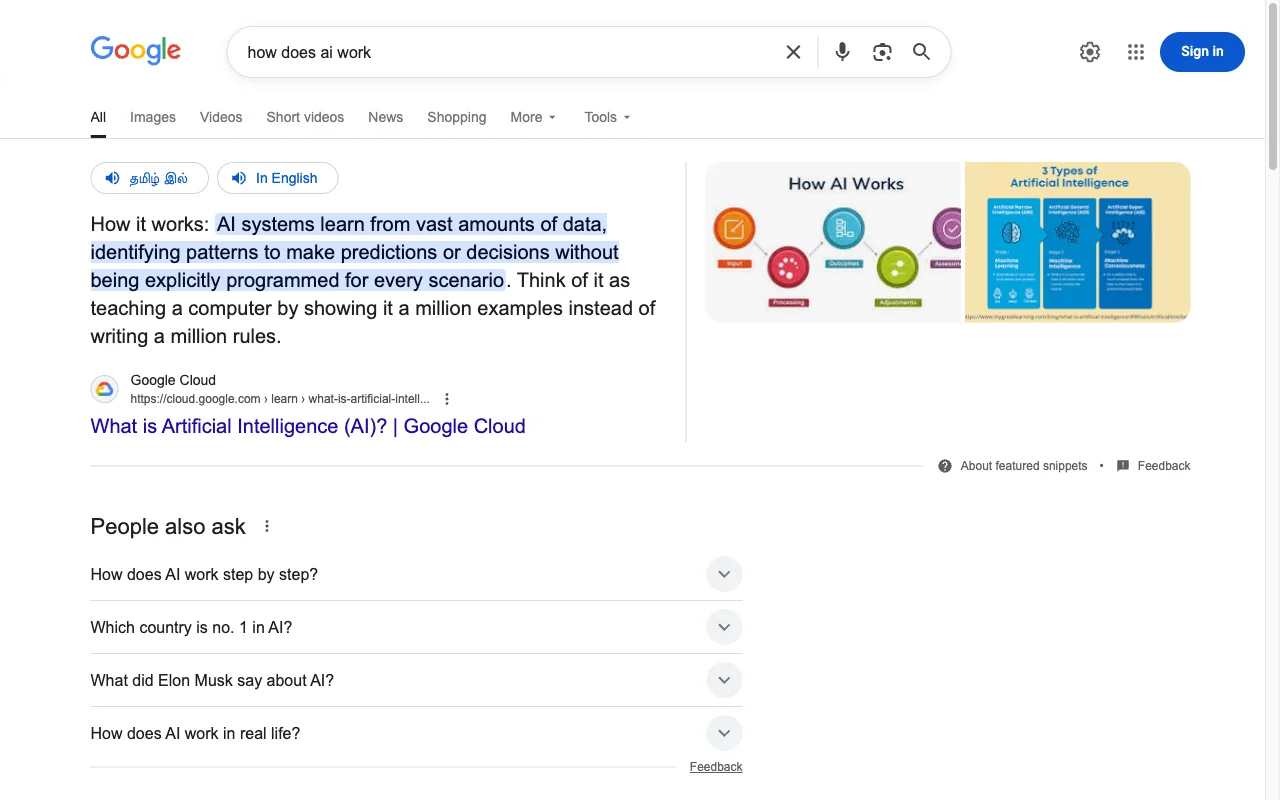Image resolution: width=1280 pixels, height=800 pixels.
Task: Play the snippet audio In English
Action: [277, 177]
